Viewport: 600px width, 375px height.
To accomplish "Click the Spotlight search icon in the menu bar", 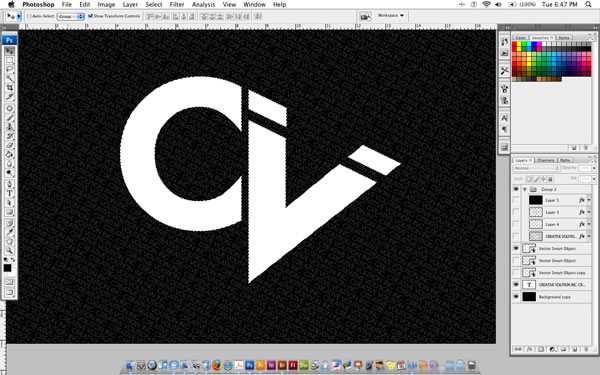I will click(588, 5).
